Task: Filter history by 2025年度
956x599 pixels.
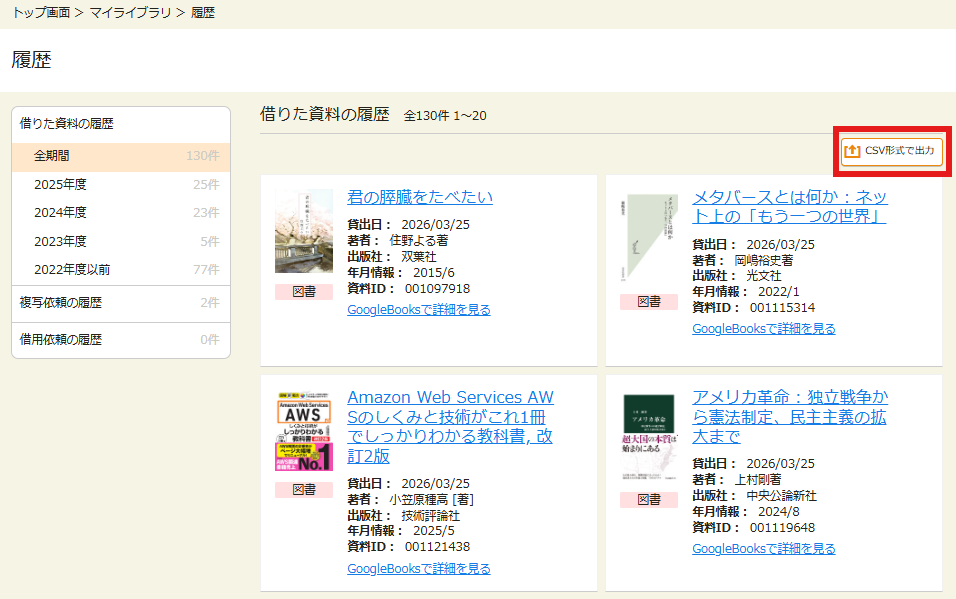Action: pyautogui.click(x=60, y=184)
